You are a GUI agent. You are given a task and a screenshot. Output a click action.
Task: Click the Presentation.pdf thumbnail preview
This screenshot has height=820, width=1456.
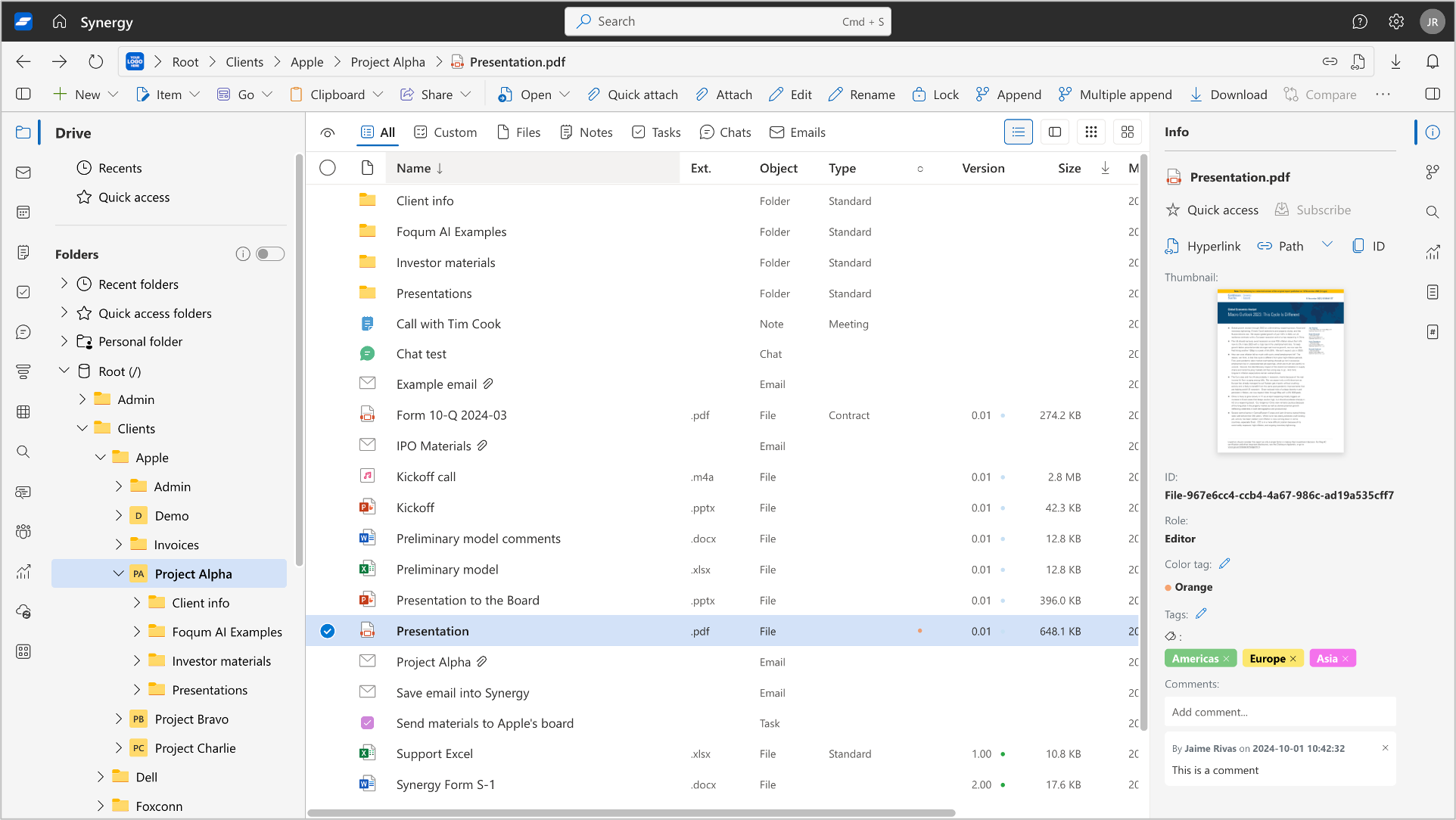pos(1280,371)
